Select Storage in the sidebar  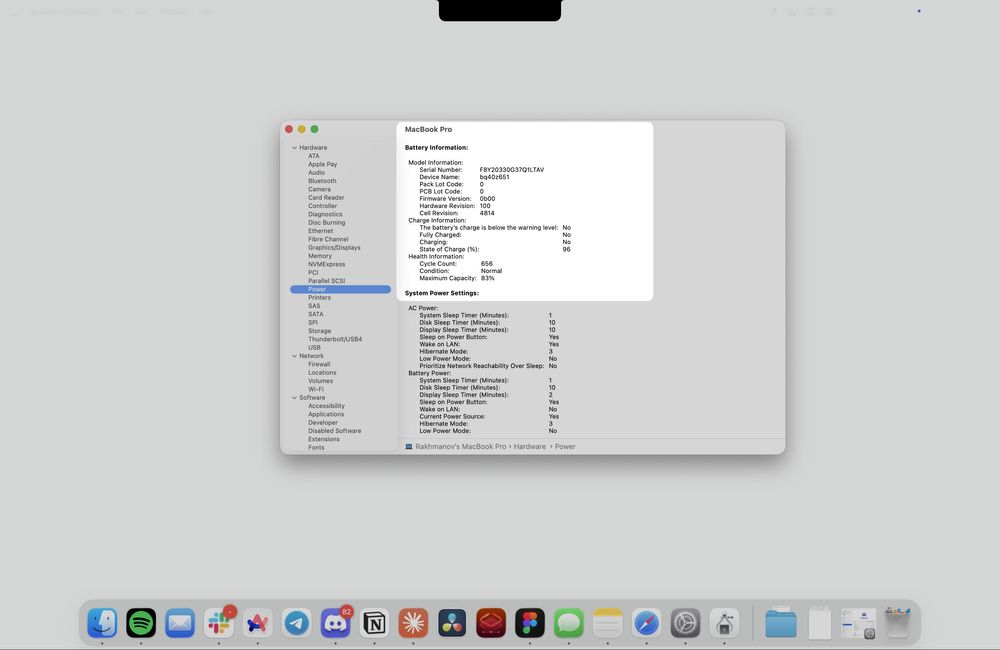coord(320,330)
